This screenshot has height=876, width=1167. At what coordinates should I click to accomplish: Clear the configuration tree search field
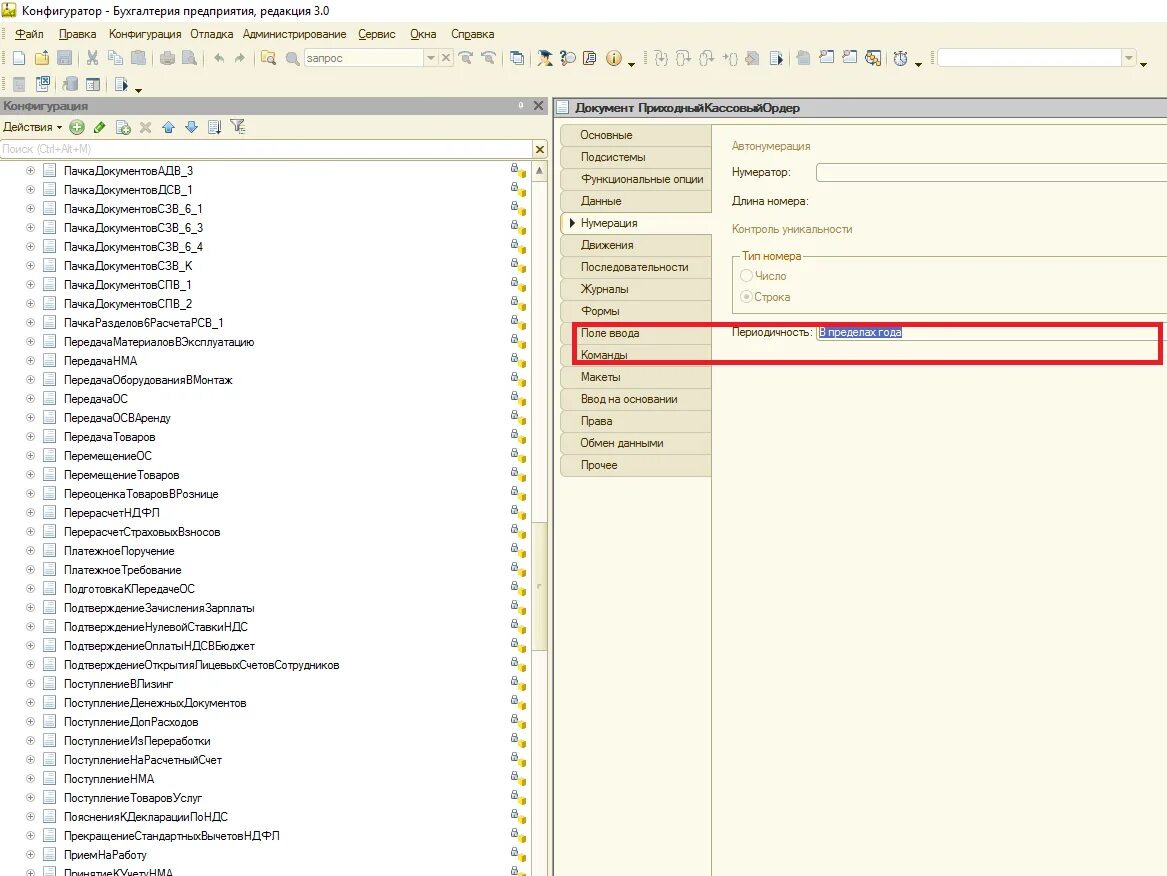pos(540,150)
